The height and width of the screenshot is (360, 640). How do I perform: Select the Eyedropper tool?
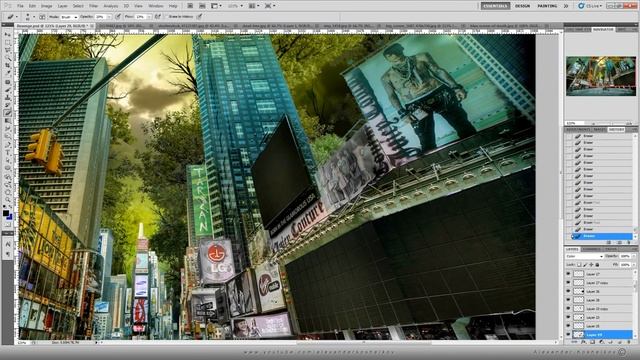(x=8, y=74)
